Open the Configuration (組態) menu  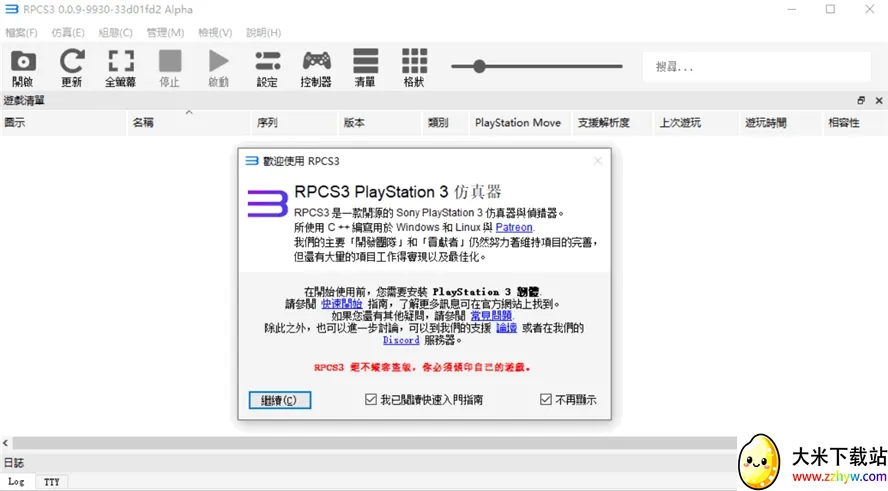tap(116, 33)
